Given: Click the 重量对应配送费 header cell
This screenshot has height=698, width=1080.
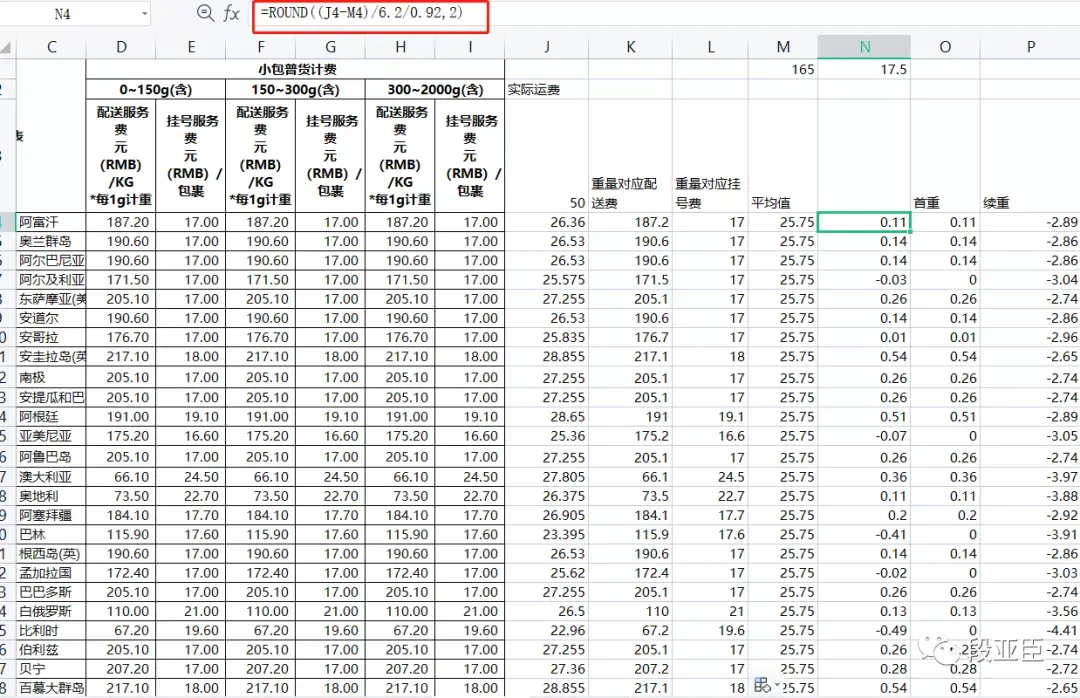Looking at the screenshot, I should tap(630, 156).
